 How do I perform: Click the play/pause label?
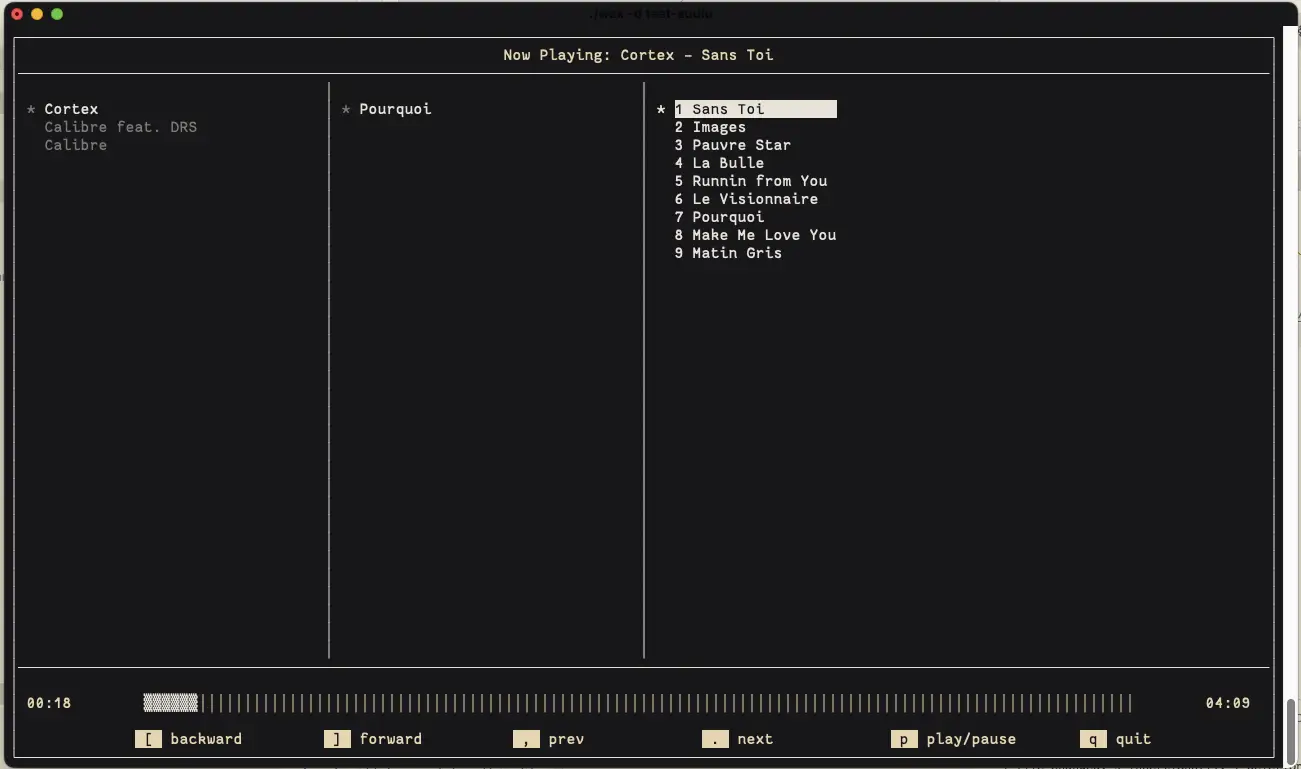(971, 739)
